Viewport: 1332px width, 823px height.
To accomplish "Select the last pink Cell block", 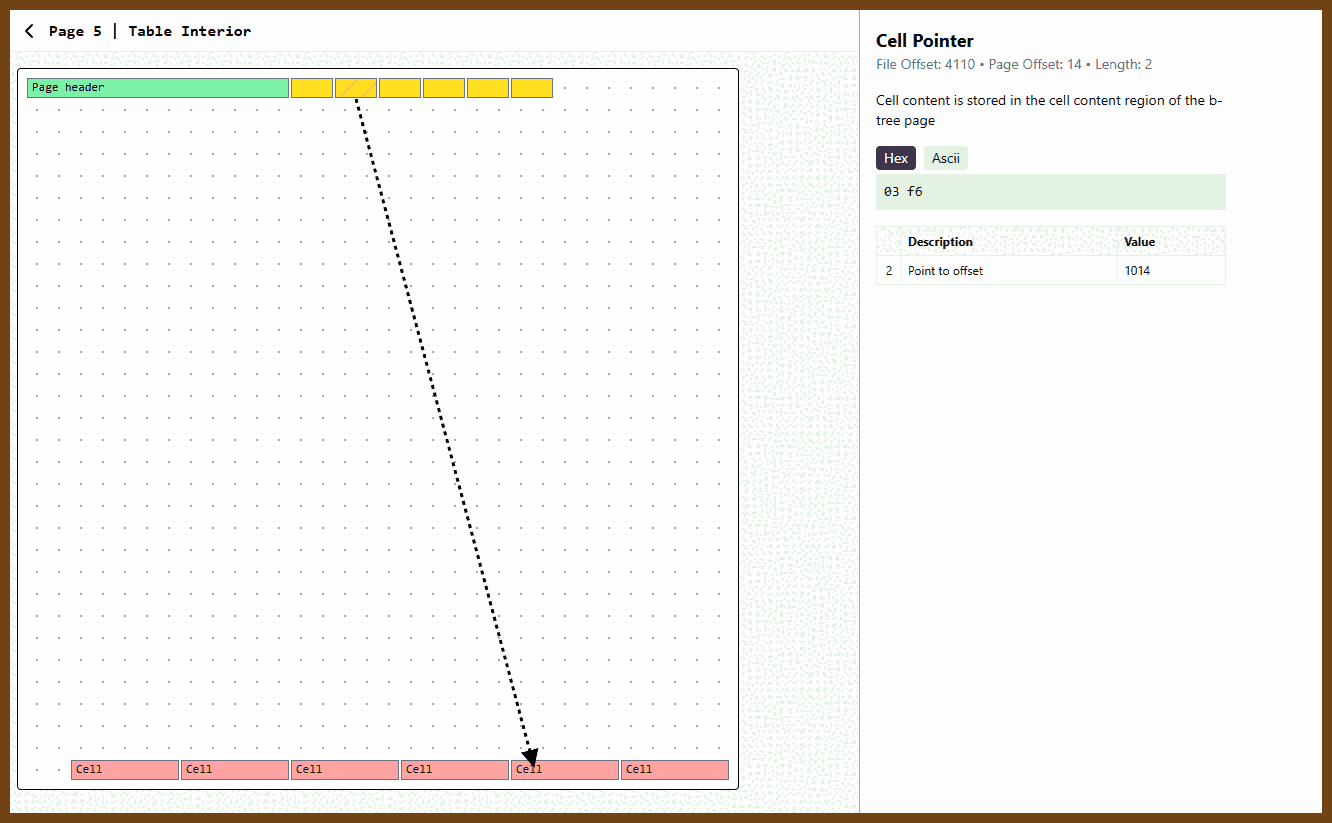I will 675,770.
